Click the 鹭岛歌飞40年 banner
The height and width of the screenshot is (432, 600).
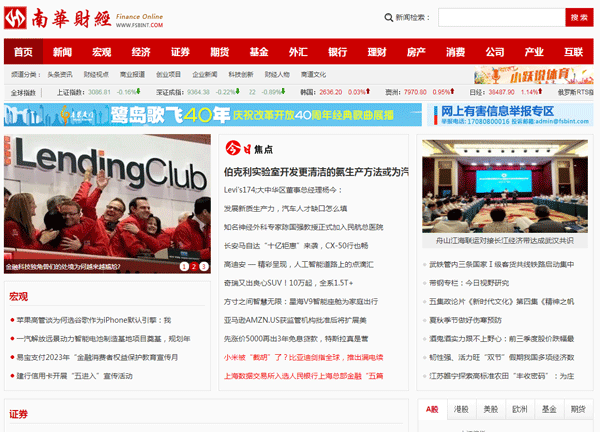pyautogui.click(x=213, y=115)
